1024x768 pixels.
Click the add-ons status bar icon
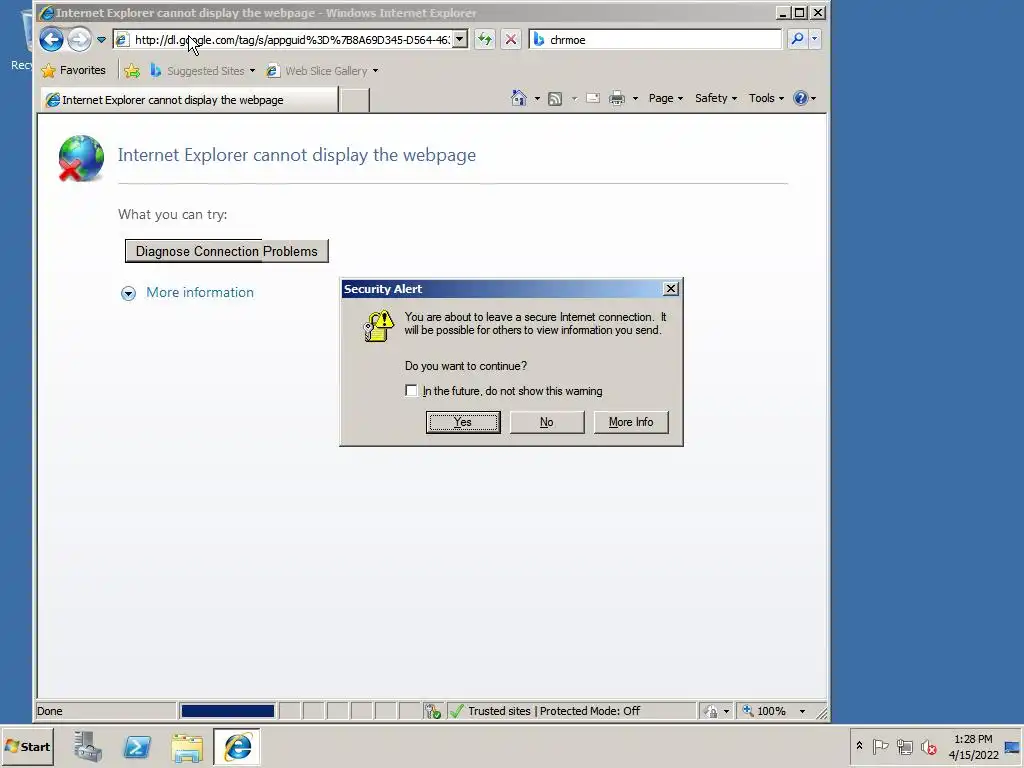coord(432,711)
